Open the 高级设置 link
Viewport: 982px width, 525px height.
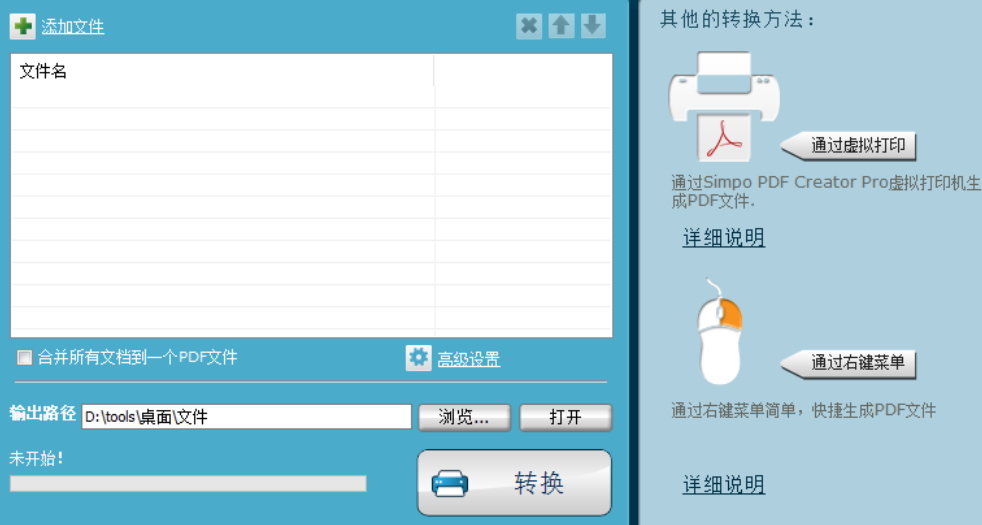tap(468, 359)
